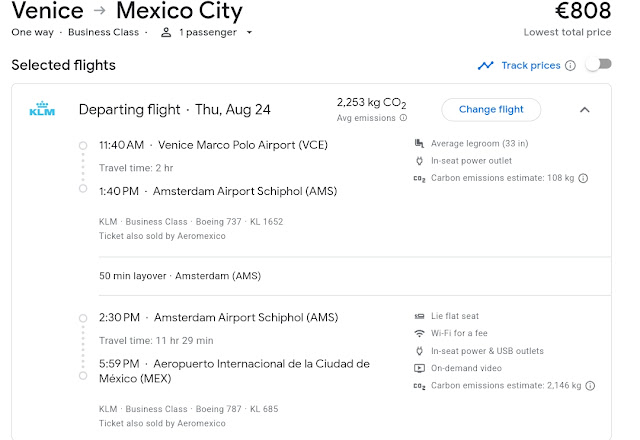Select the 1 passenger selector
Screen dimensions: 640x440
[x=207, y=32]
